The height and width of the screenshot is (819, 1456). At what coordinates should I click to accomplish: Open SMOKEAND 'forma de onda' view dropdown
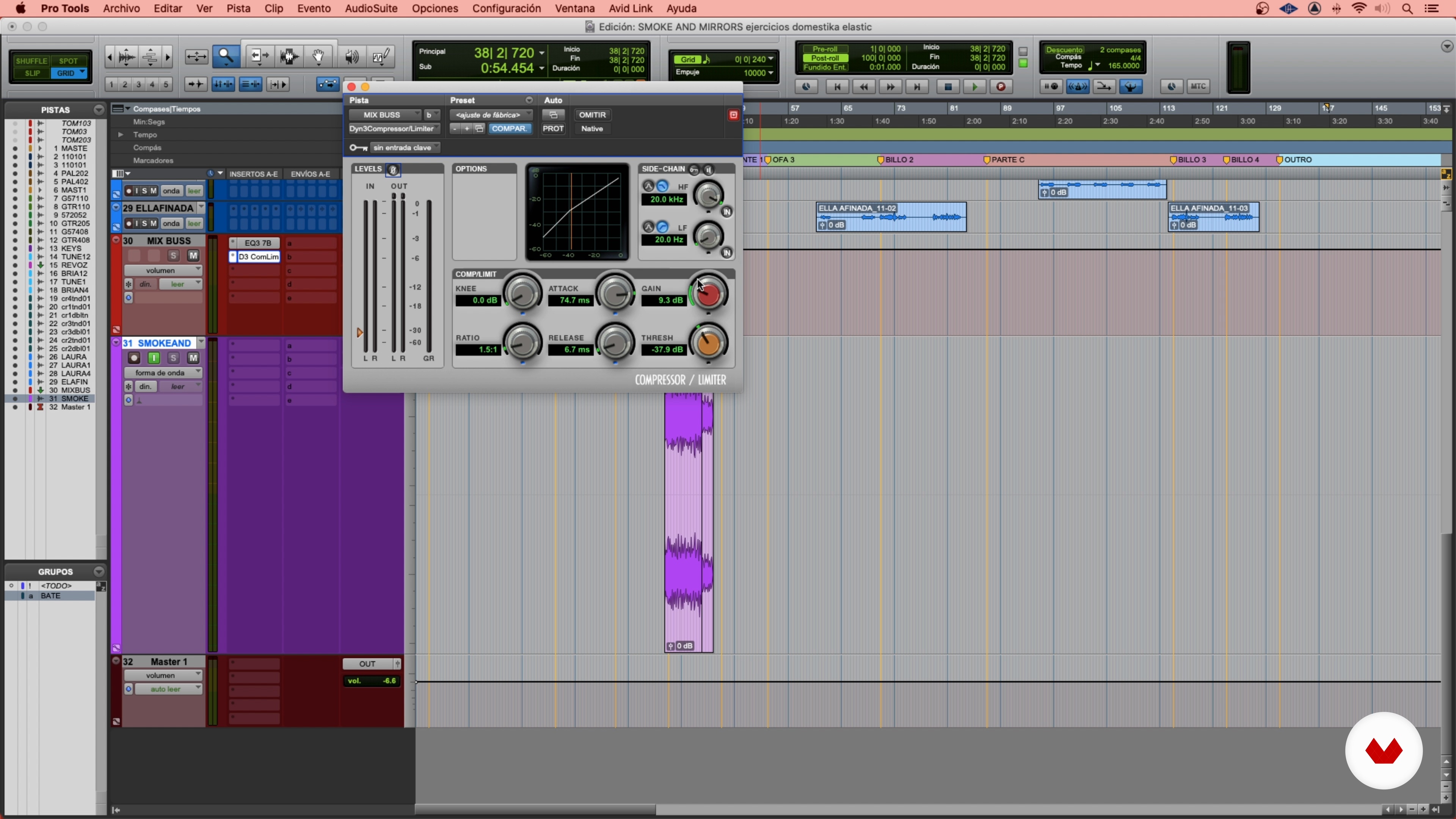(x=163, y=372)
